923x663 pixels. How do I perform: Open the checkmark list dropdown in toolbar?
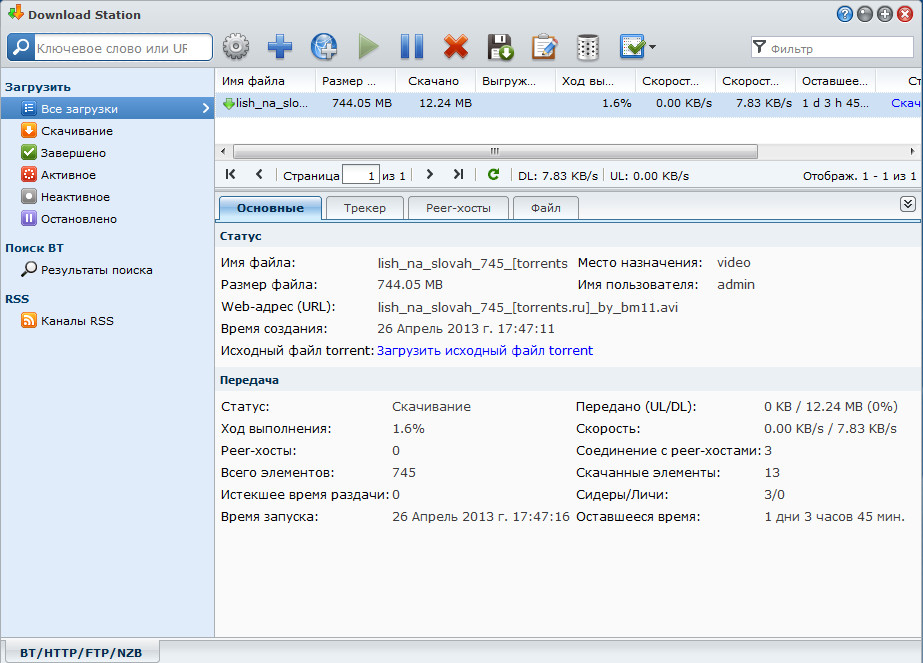click(x=637, y=46)
